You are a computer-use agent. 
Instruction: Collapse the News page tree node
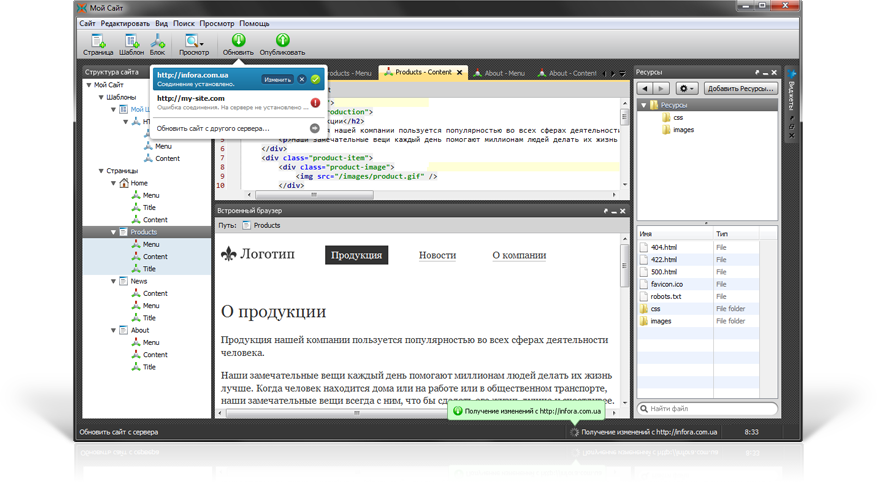[112, 282]
